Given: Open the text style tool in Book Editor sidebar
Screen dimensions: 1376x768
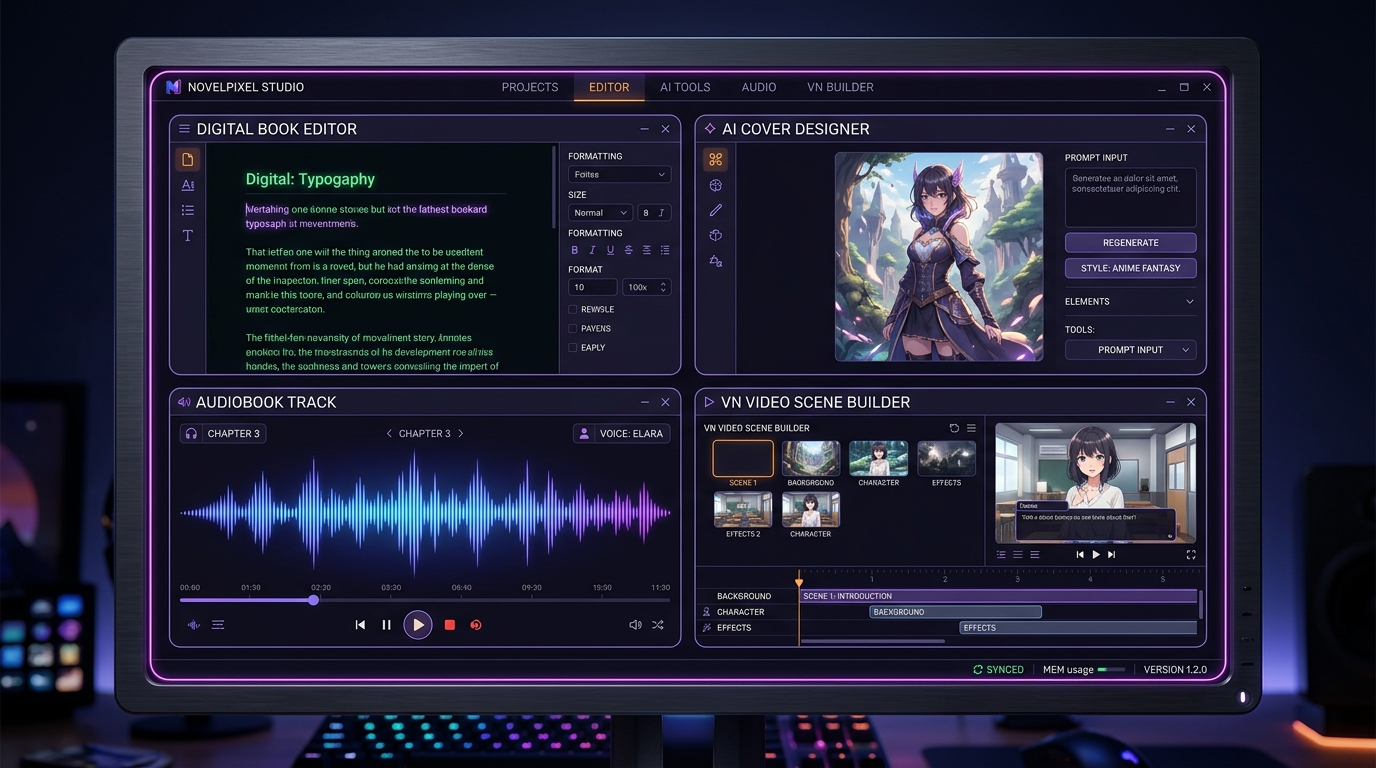Looking at the screenshot, I should point(187,185).
